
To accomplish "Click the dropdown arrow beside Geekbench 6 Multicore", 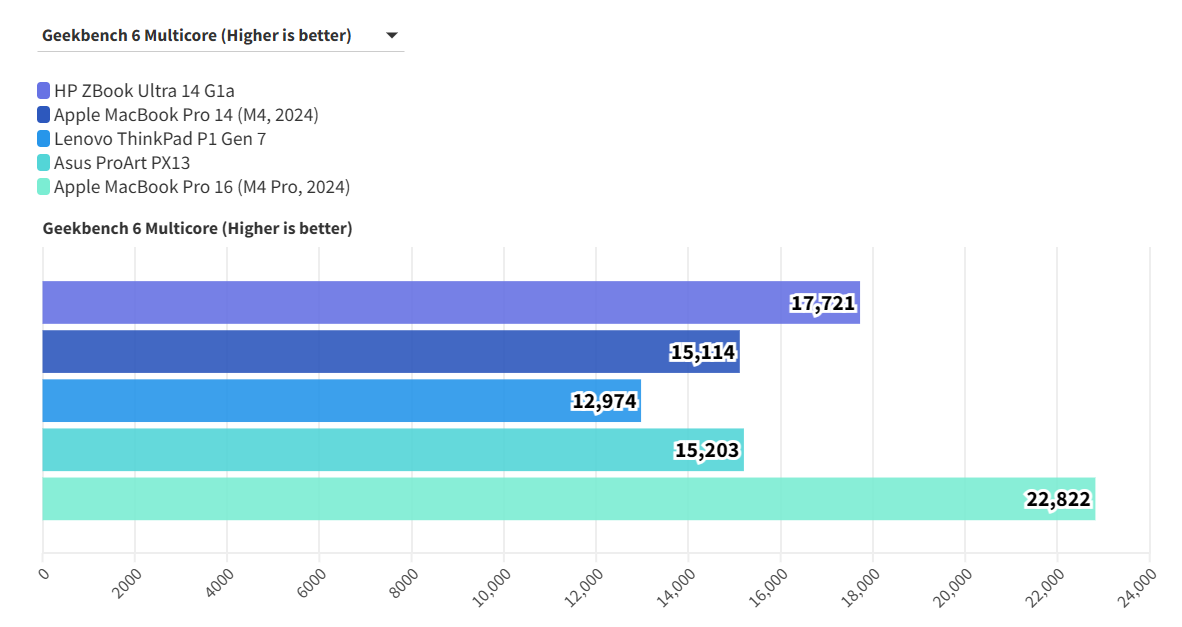I will pos(392,36).
